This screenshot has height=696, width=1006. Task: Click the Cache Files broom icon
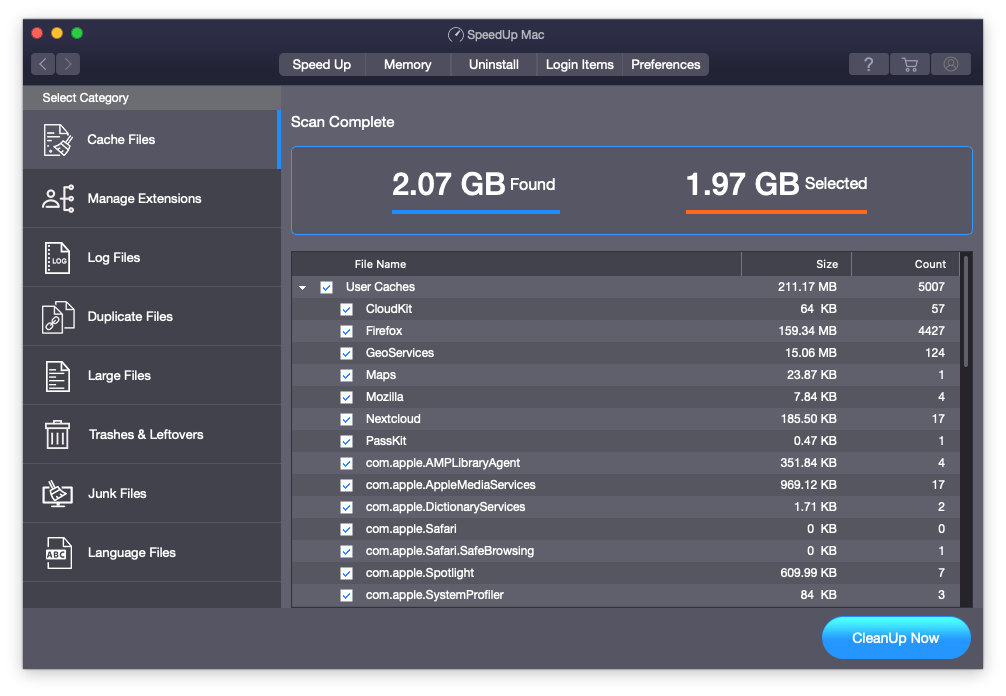click(58, 140)
